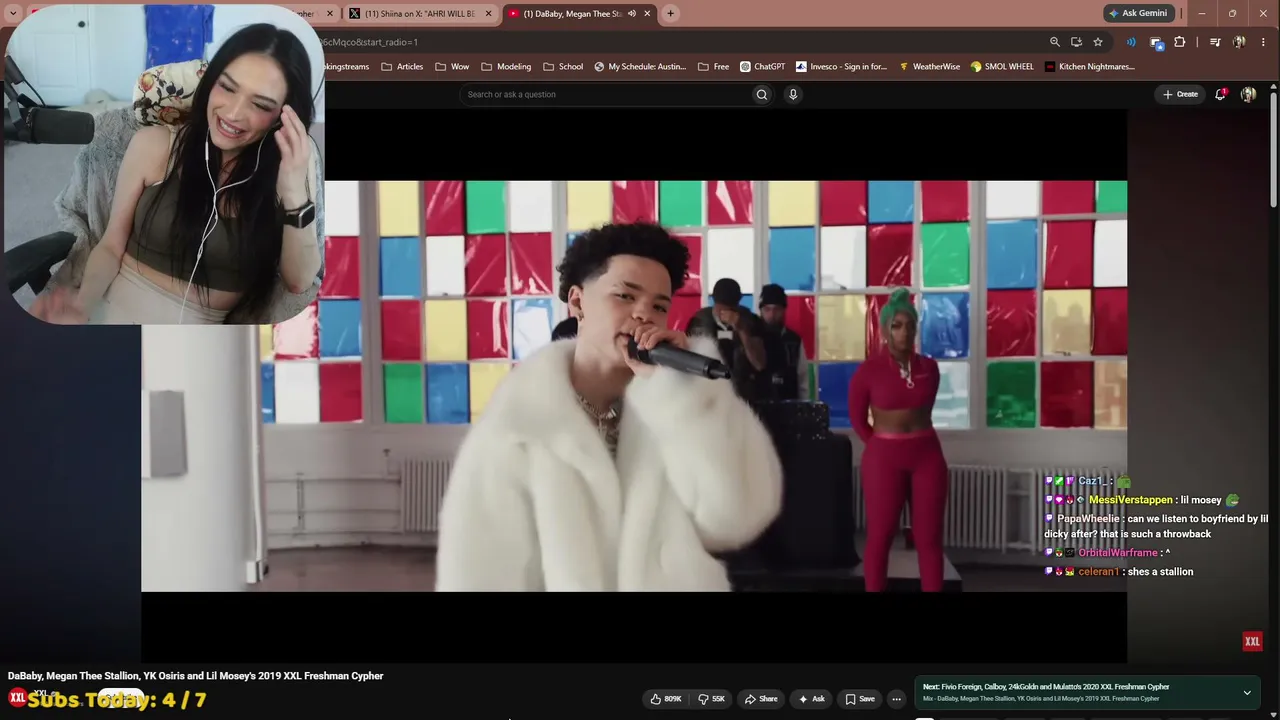Open YouTube notifications bell
Screen dimensions: 1280x720
point(1220,94)
